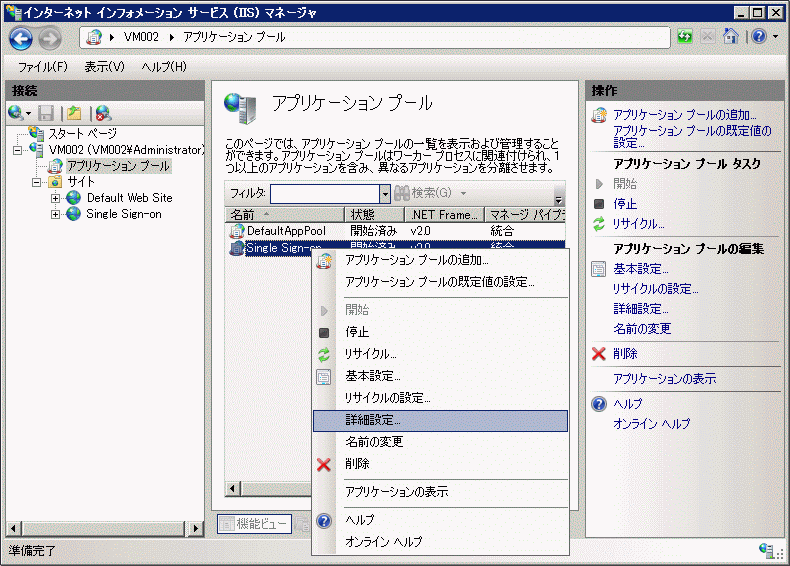The image size is (790, 566).
Task: Click 基本設定... link in Actions pane
Action: 640,269
